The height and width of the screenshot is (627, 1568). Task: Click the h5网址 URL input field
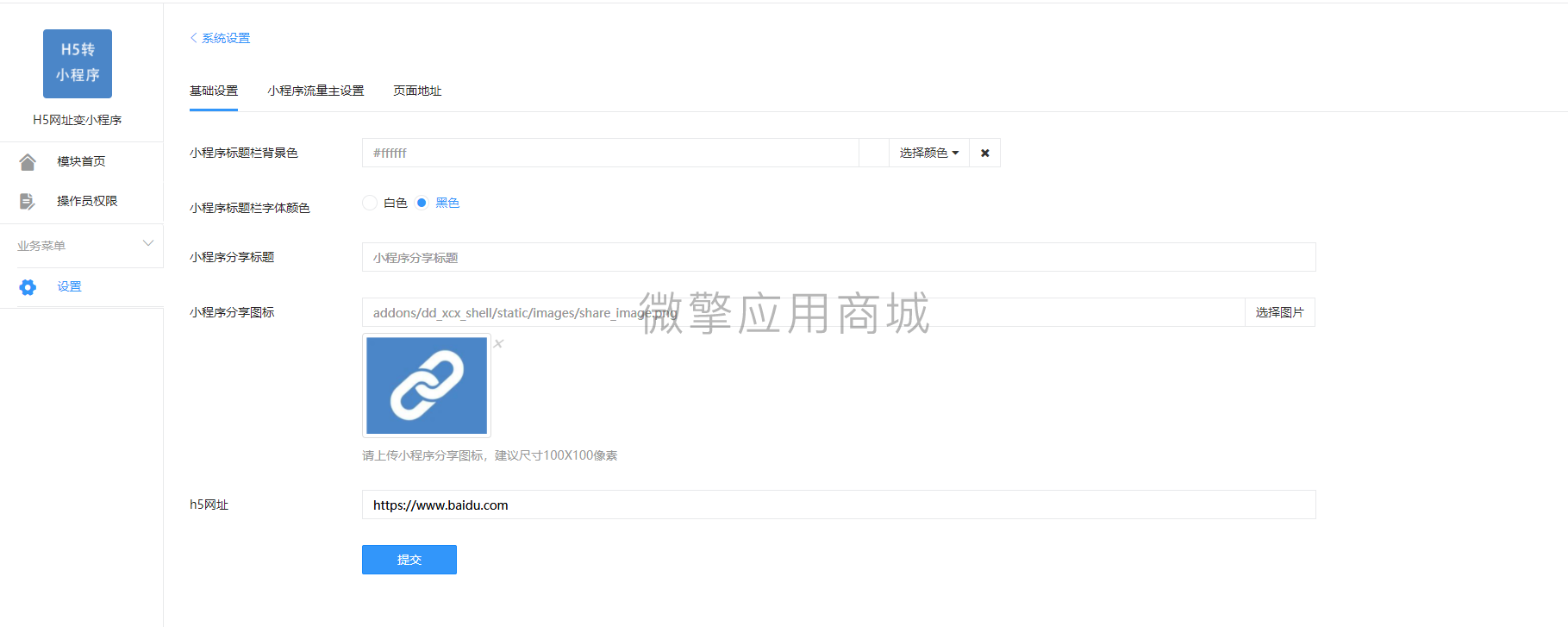839,505
